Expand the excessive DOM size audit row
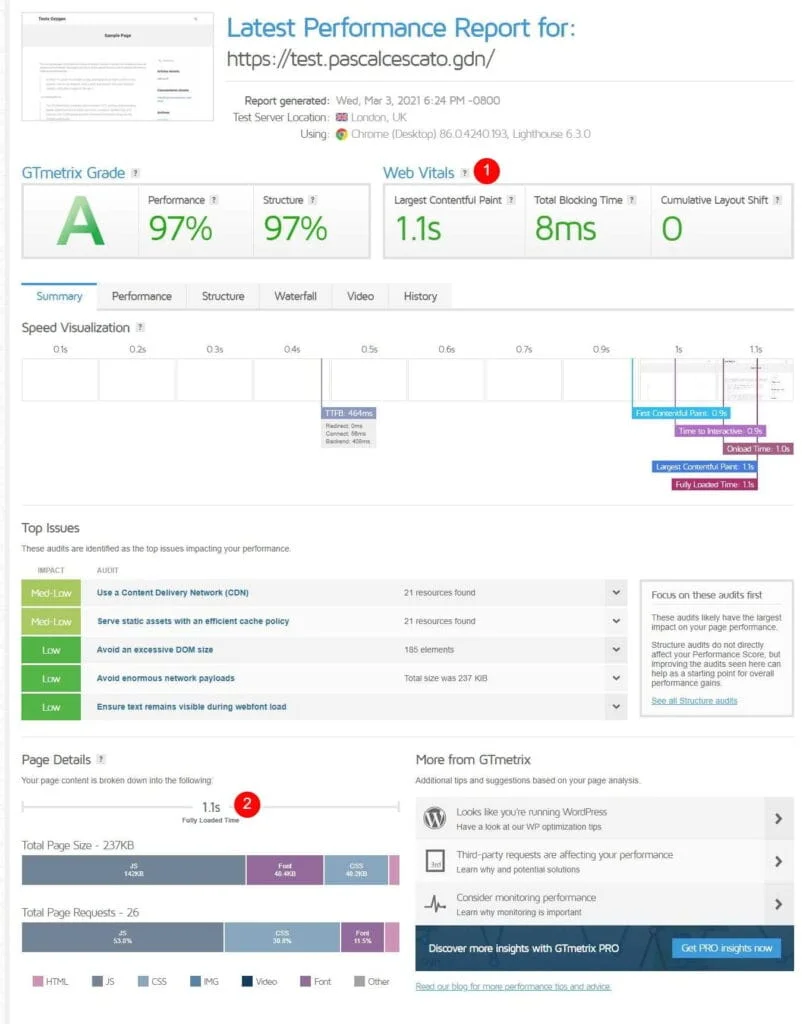The image size is (806, 1024). pos(613,650)
